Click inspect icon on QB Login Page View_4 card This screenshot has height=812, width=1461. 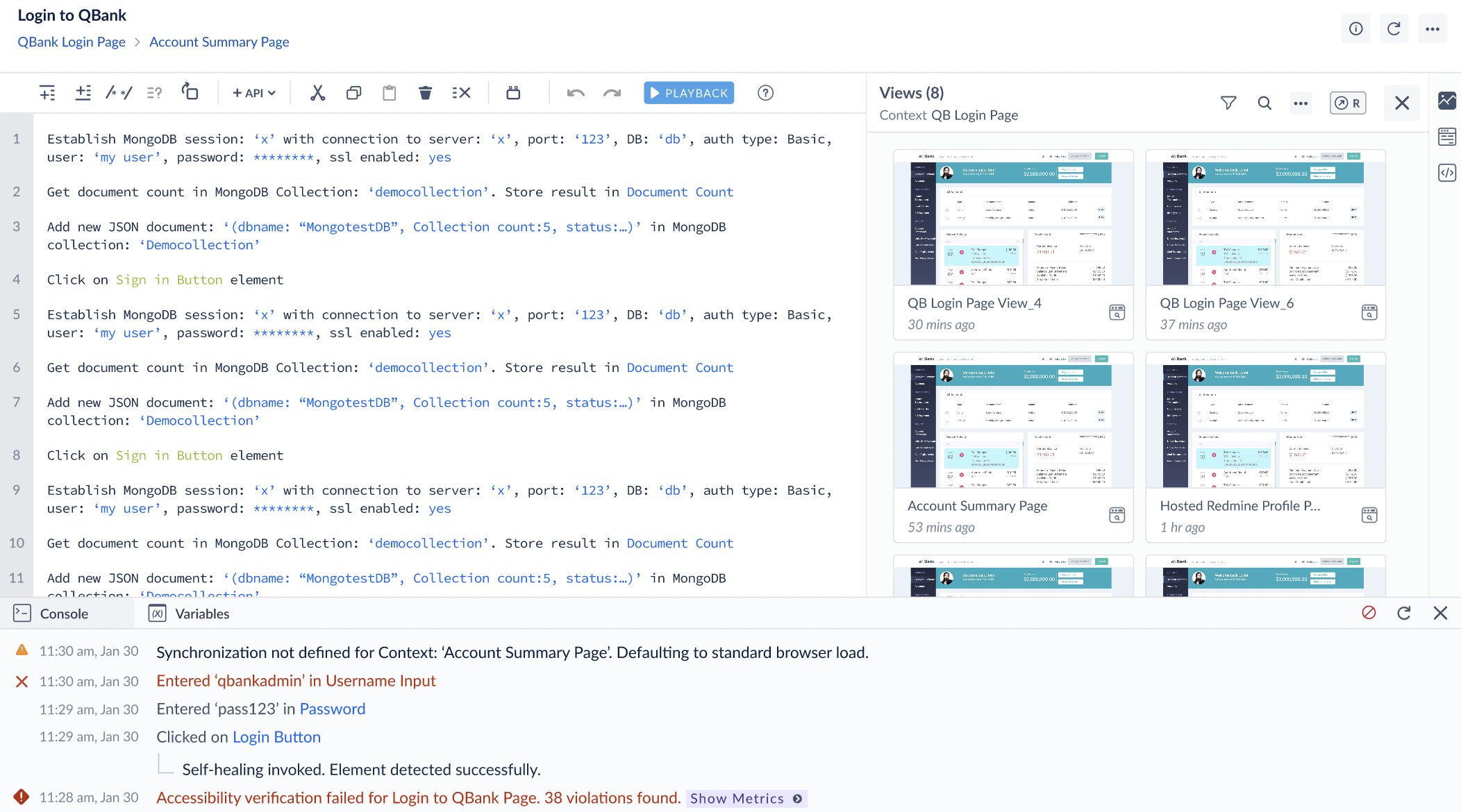point(1117,312)
